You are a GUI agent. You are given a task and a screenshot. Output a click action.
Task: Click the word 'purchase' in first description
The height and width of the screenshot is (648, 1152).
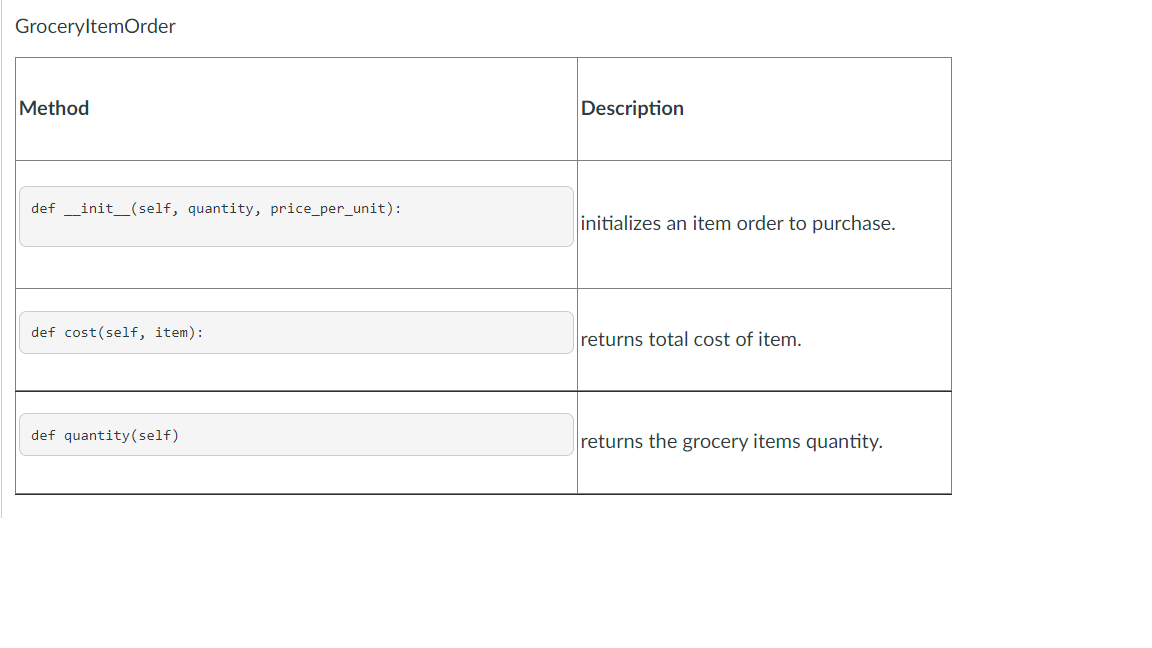pyautogui.click(x=851, y=223)
